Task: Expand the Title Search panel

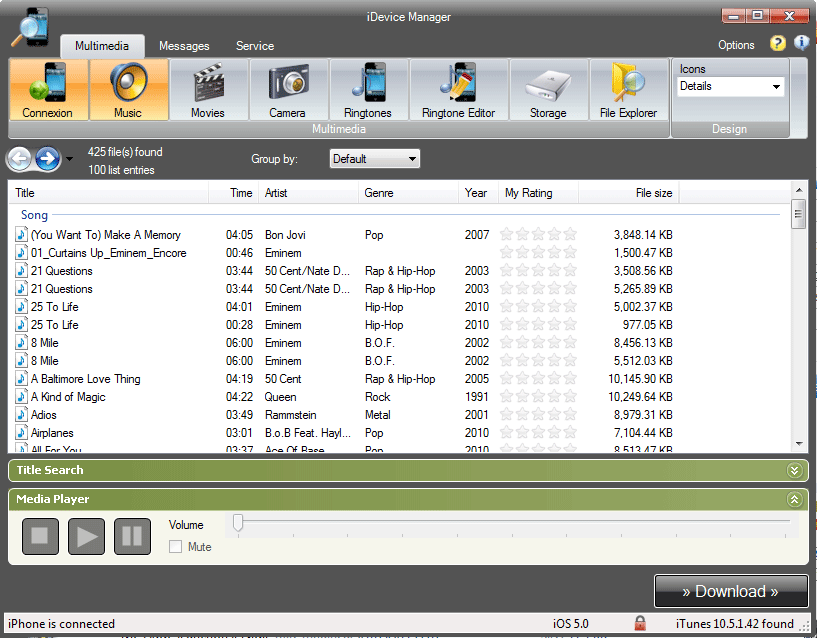Action: 794,470
